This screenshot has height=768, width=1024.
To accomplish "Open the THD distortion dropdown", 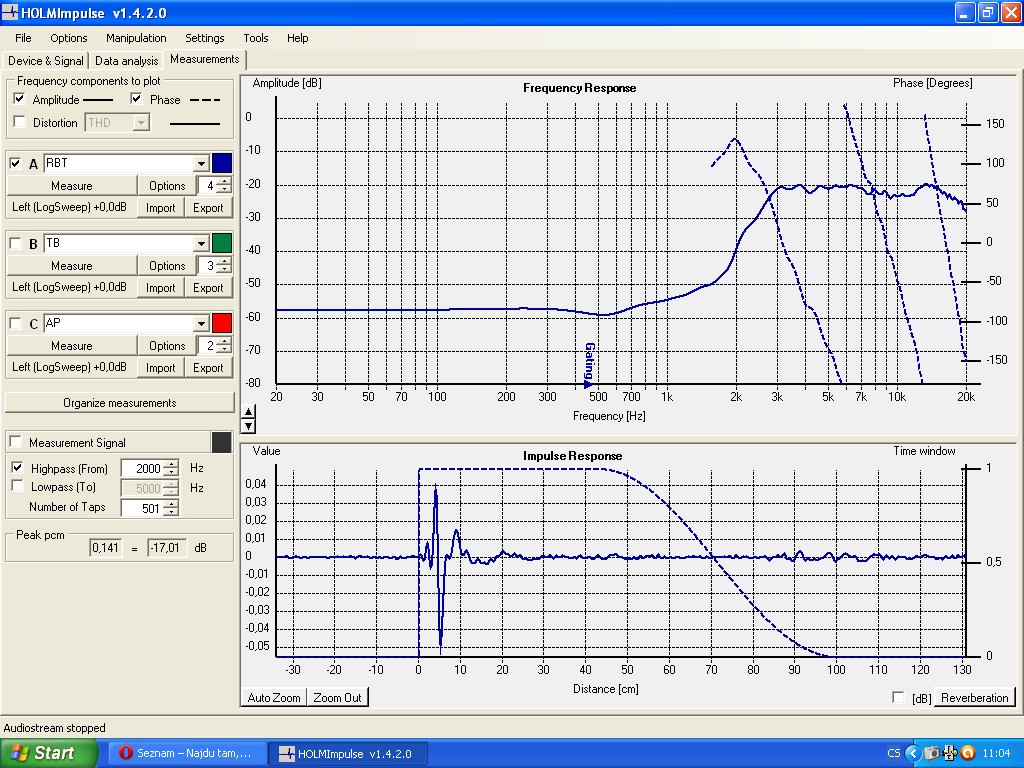I will click(141, 122).
